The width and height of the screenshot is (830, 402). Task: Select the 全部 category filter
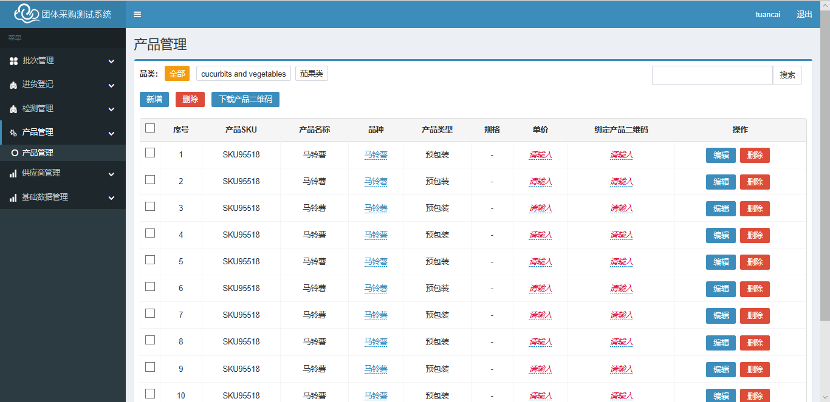(x=177, y=74)
